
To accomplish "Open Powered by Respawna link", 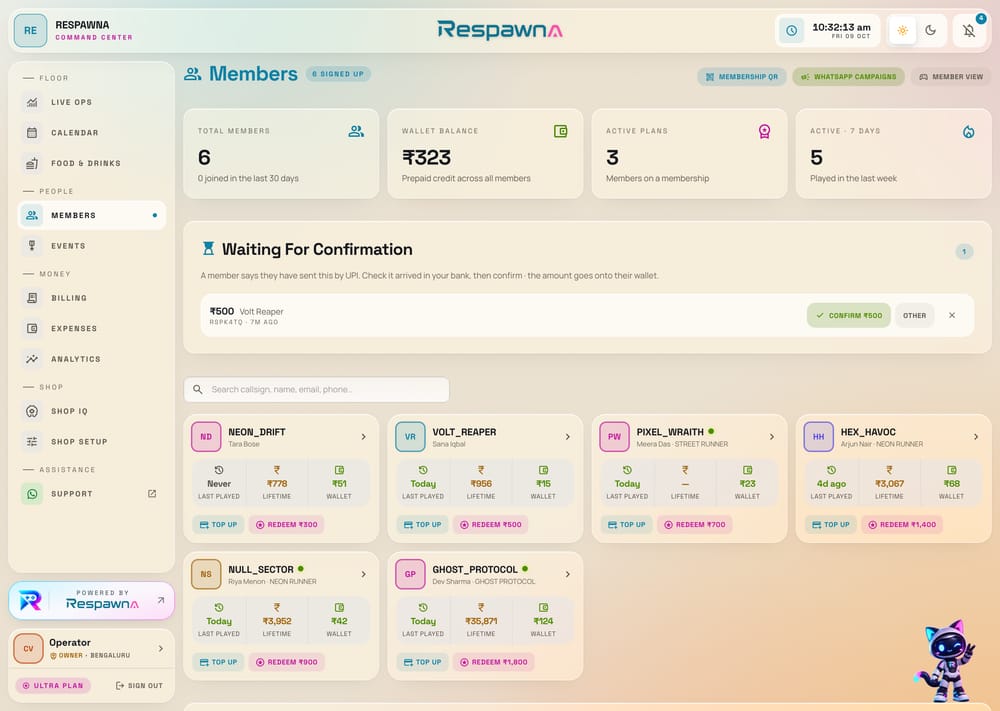I will 91,601.
